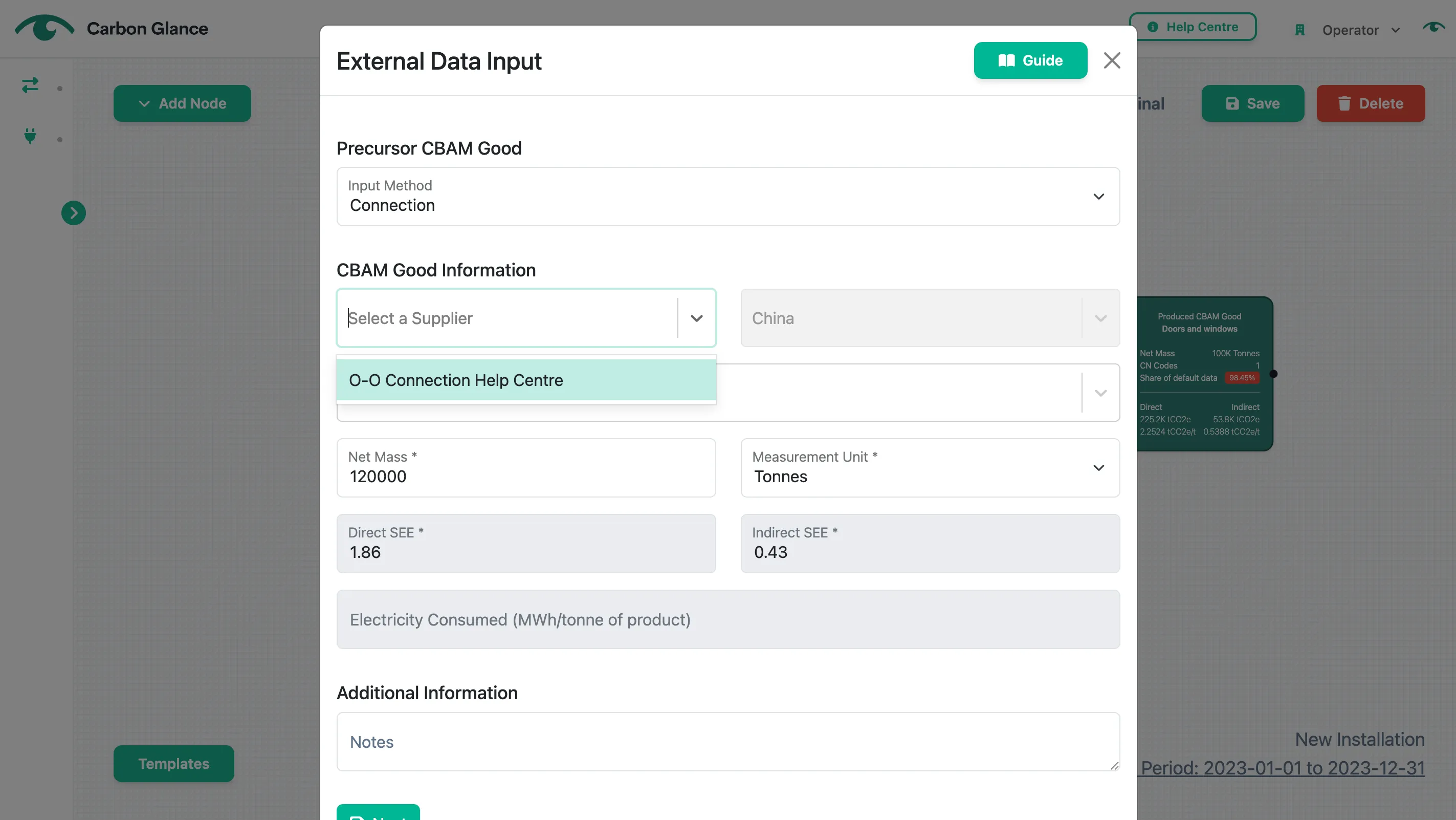The height and width of the screenshot is (820, 1456).
Task: Click the Select a Supplier search field
Action: 509,318
